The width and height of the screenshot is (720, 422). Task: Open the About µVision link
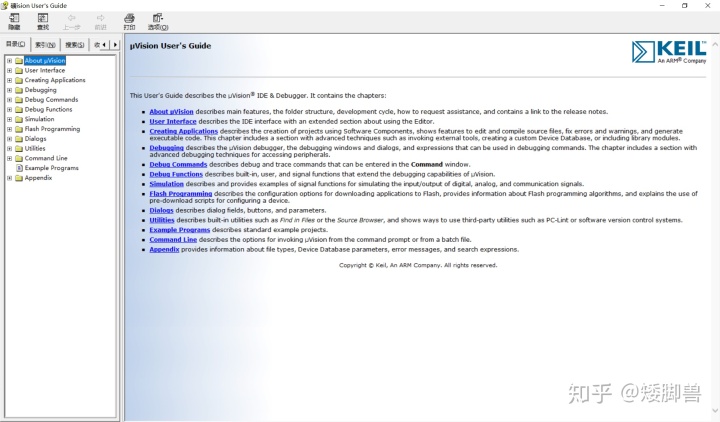click(x=171, y=112)
